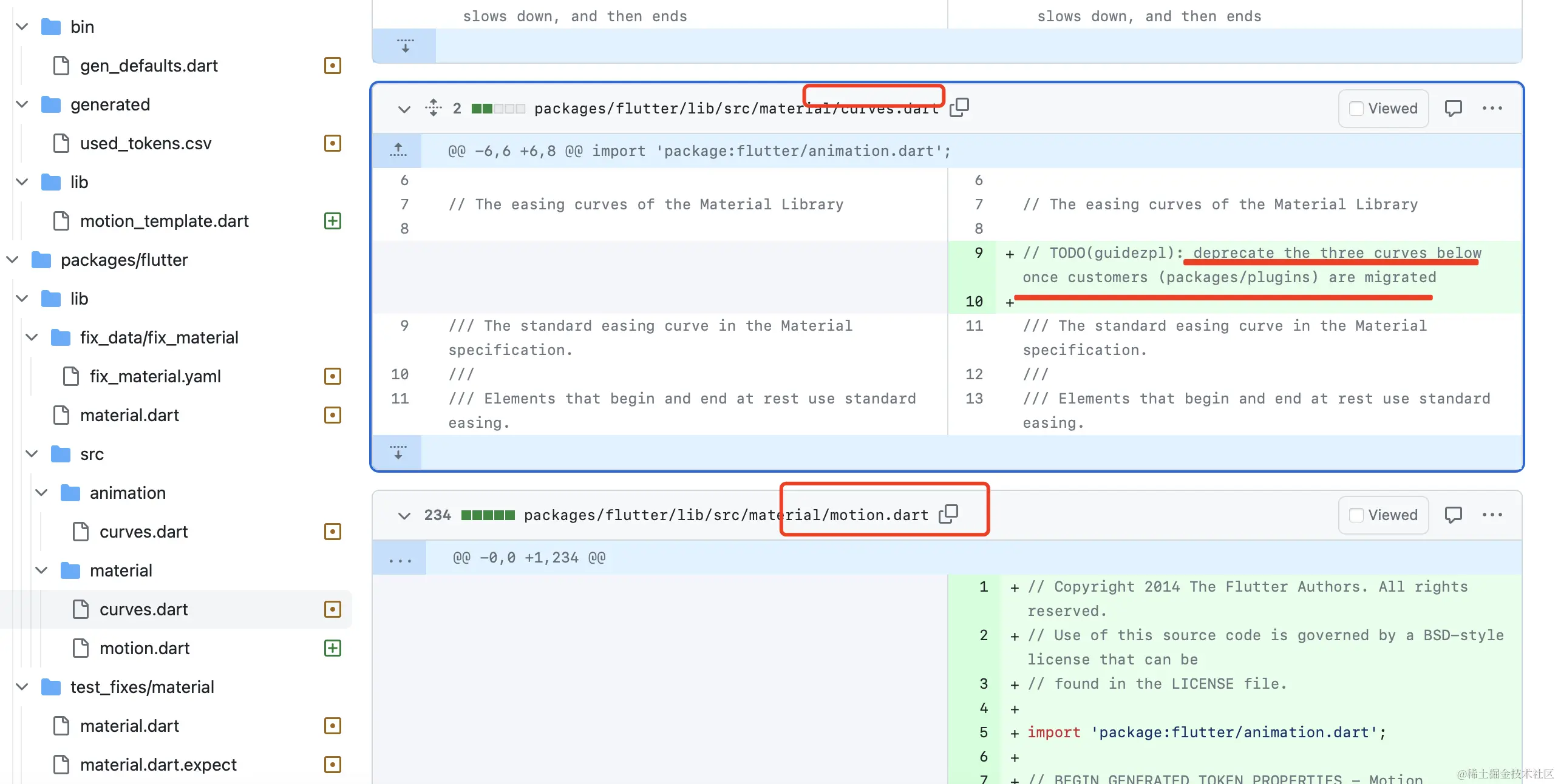Click modified icon for material.dart.expect

(333, 765)
